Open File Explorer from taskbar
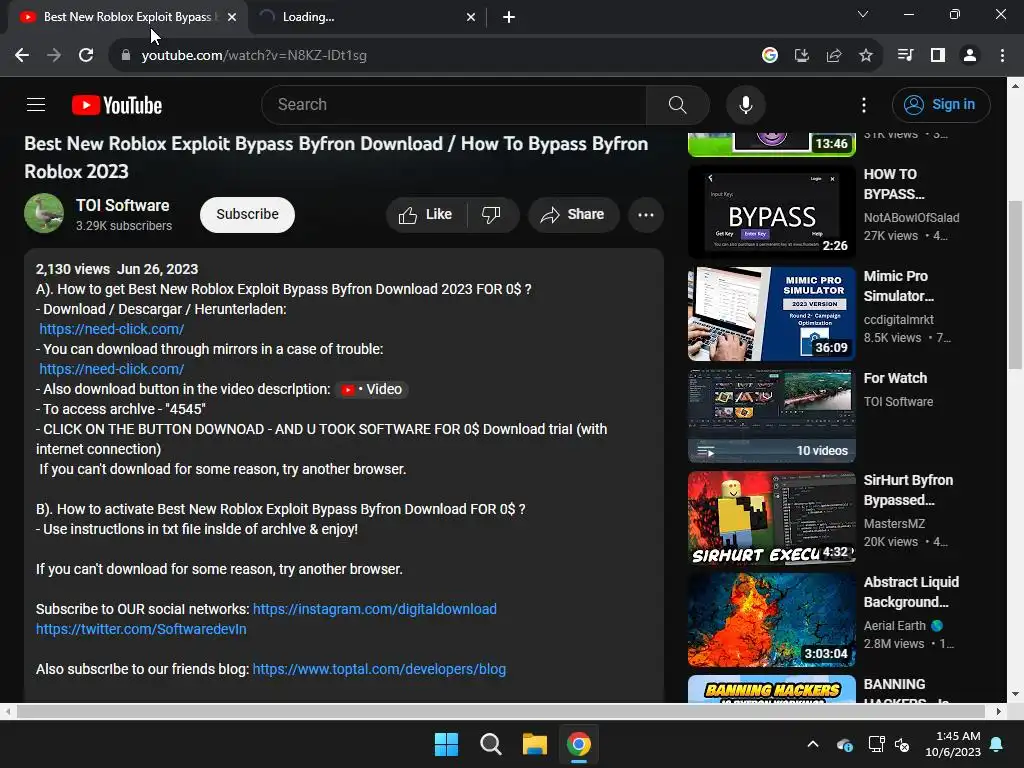 click(x=534, y=744)
